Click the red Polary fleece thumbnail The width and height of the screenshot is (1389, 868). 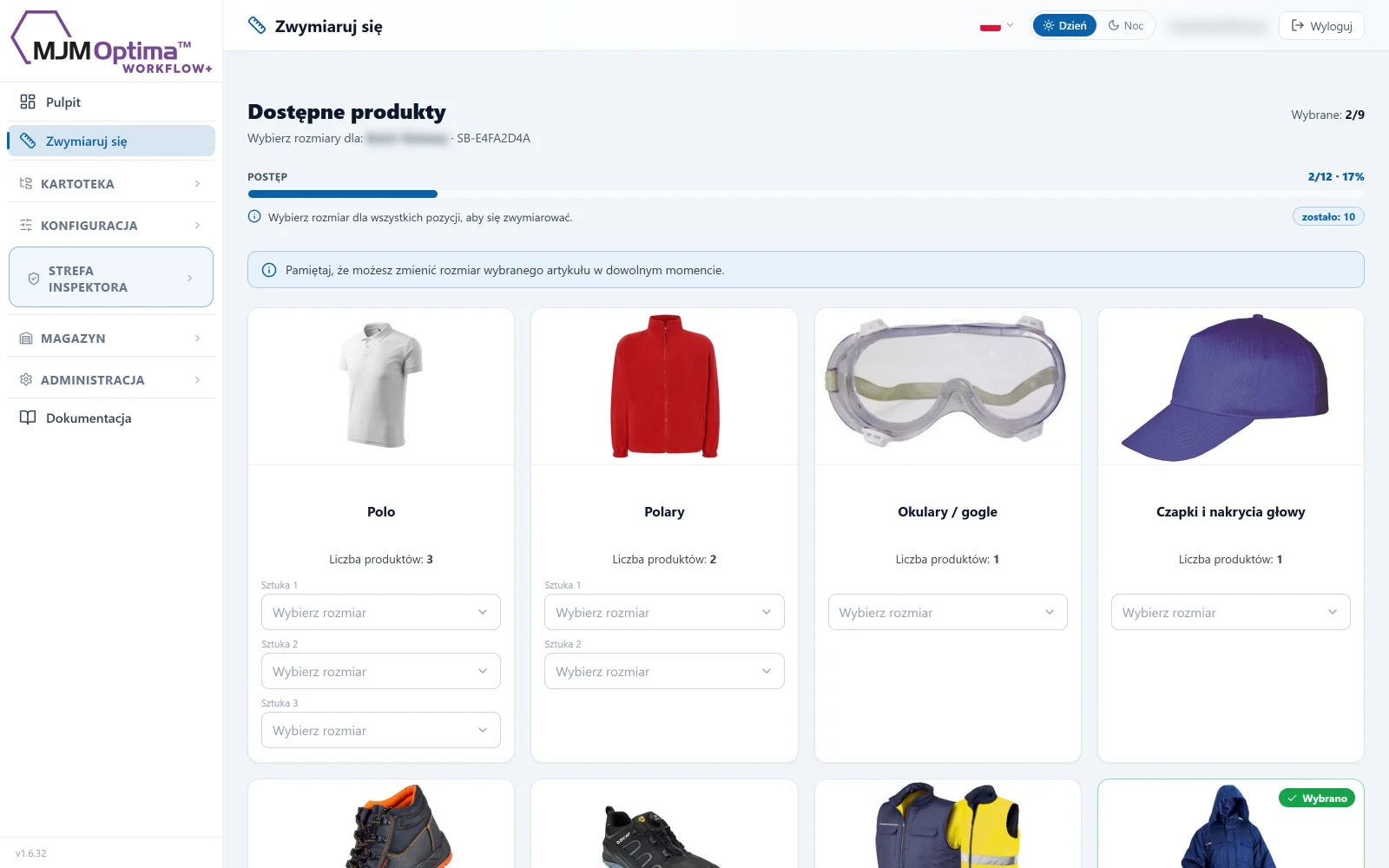(665, 385)
